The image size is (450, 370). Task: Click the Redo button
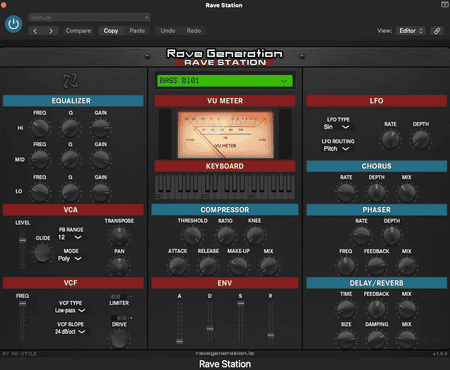click(194, 31)
